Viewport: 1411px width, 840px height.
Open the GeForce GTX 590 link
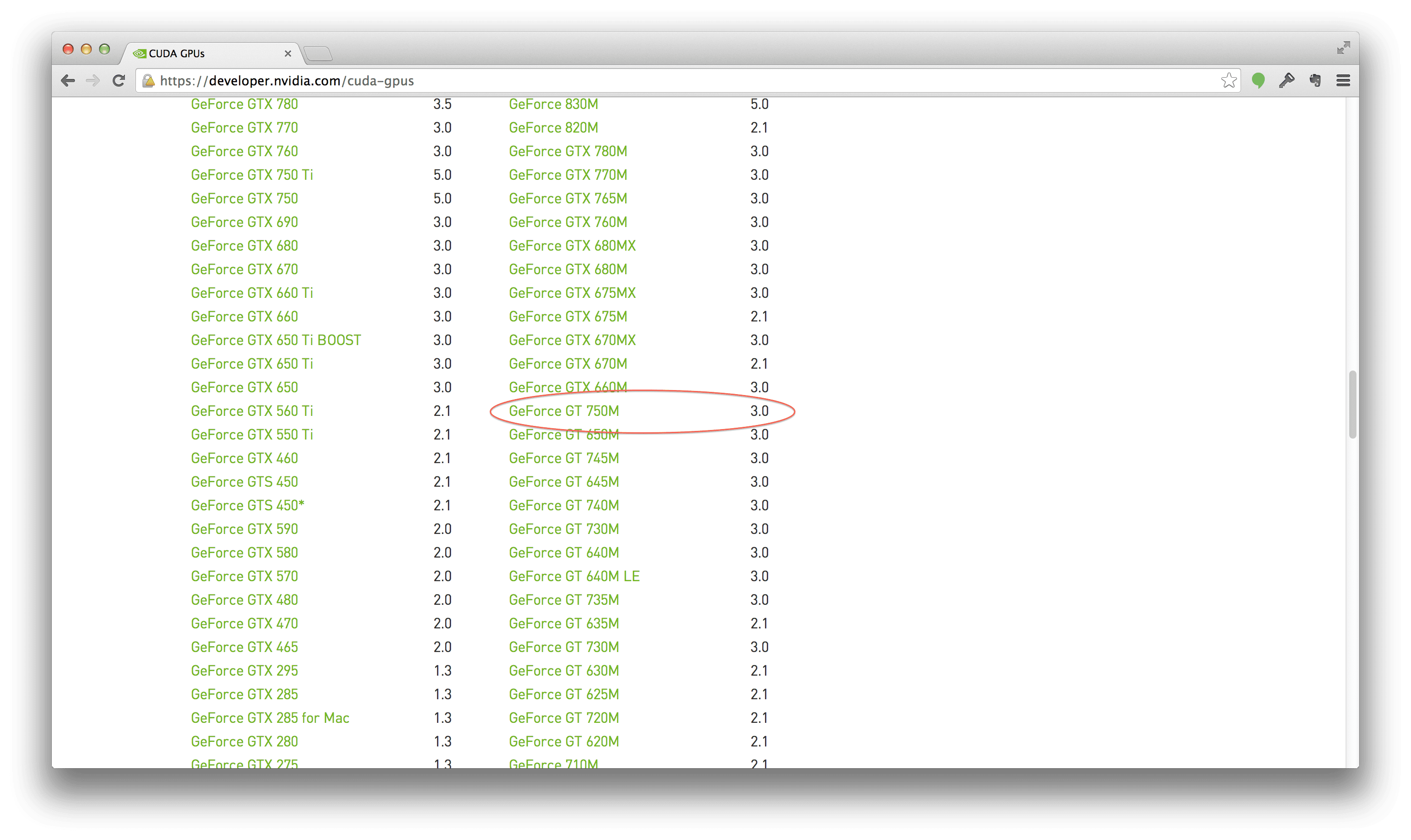[244, 529]
